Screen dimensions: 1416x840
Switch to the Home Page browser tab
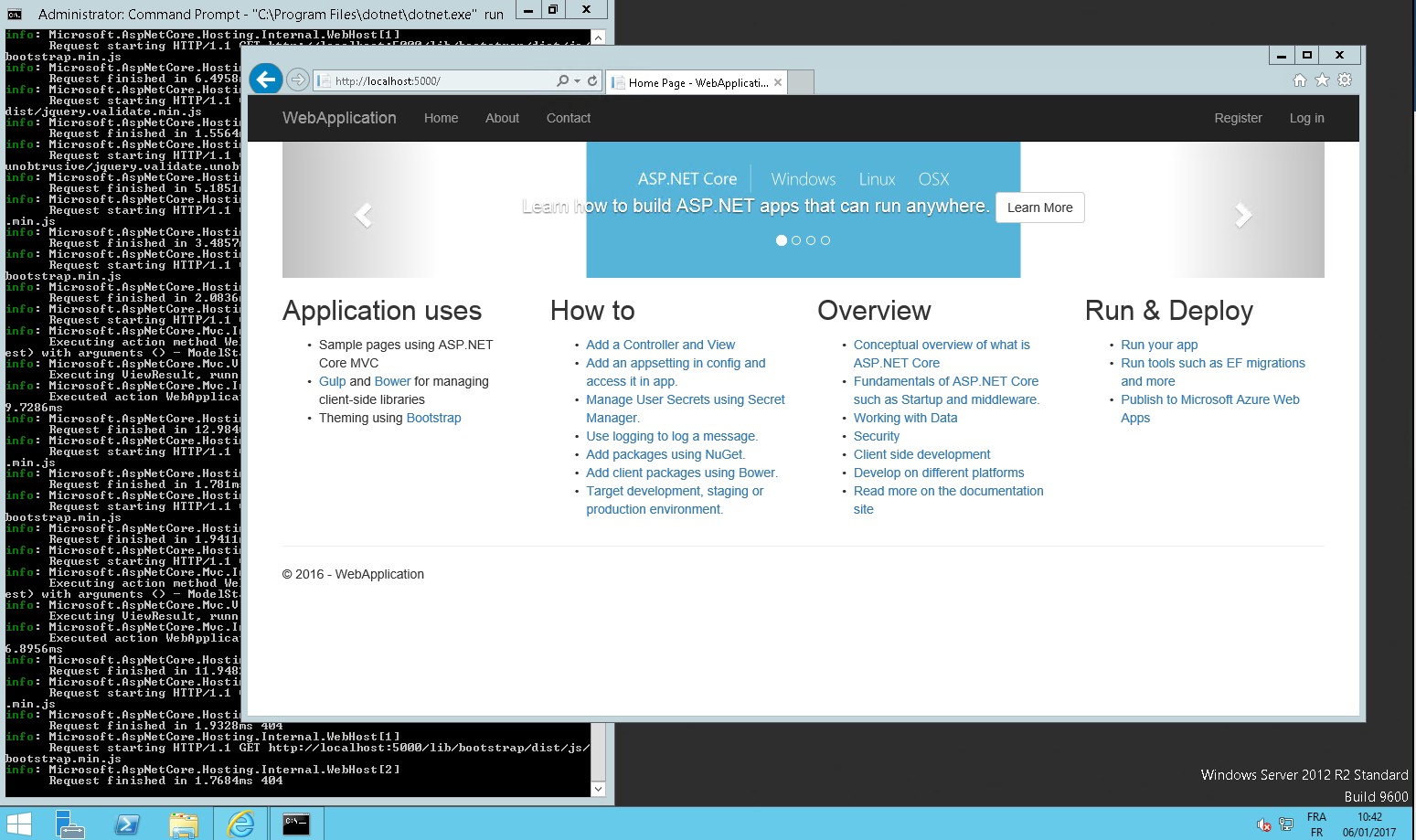point(697,82)
